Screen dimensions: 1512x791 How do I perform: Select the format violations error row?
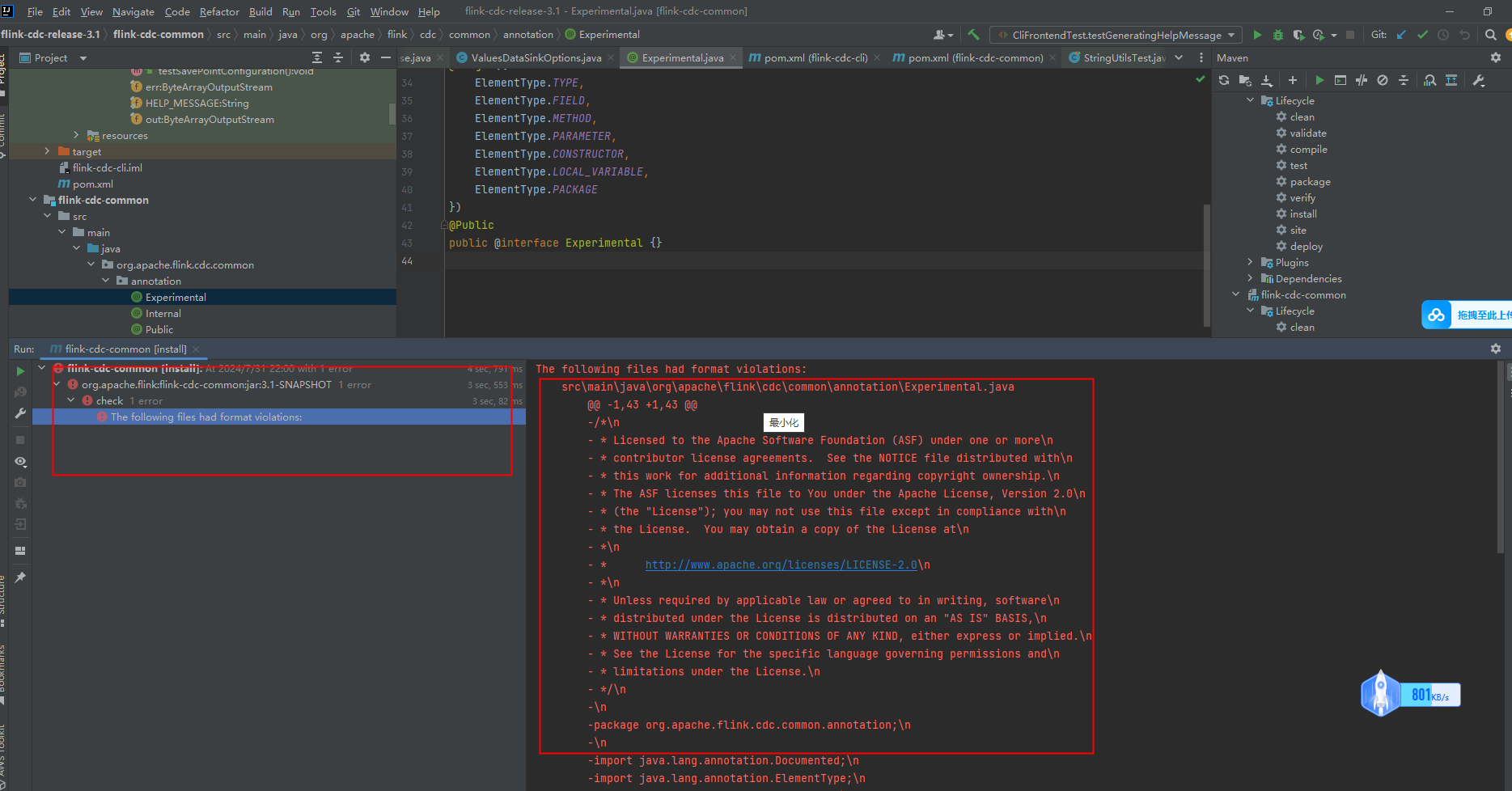(x=279, y=417)
